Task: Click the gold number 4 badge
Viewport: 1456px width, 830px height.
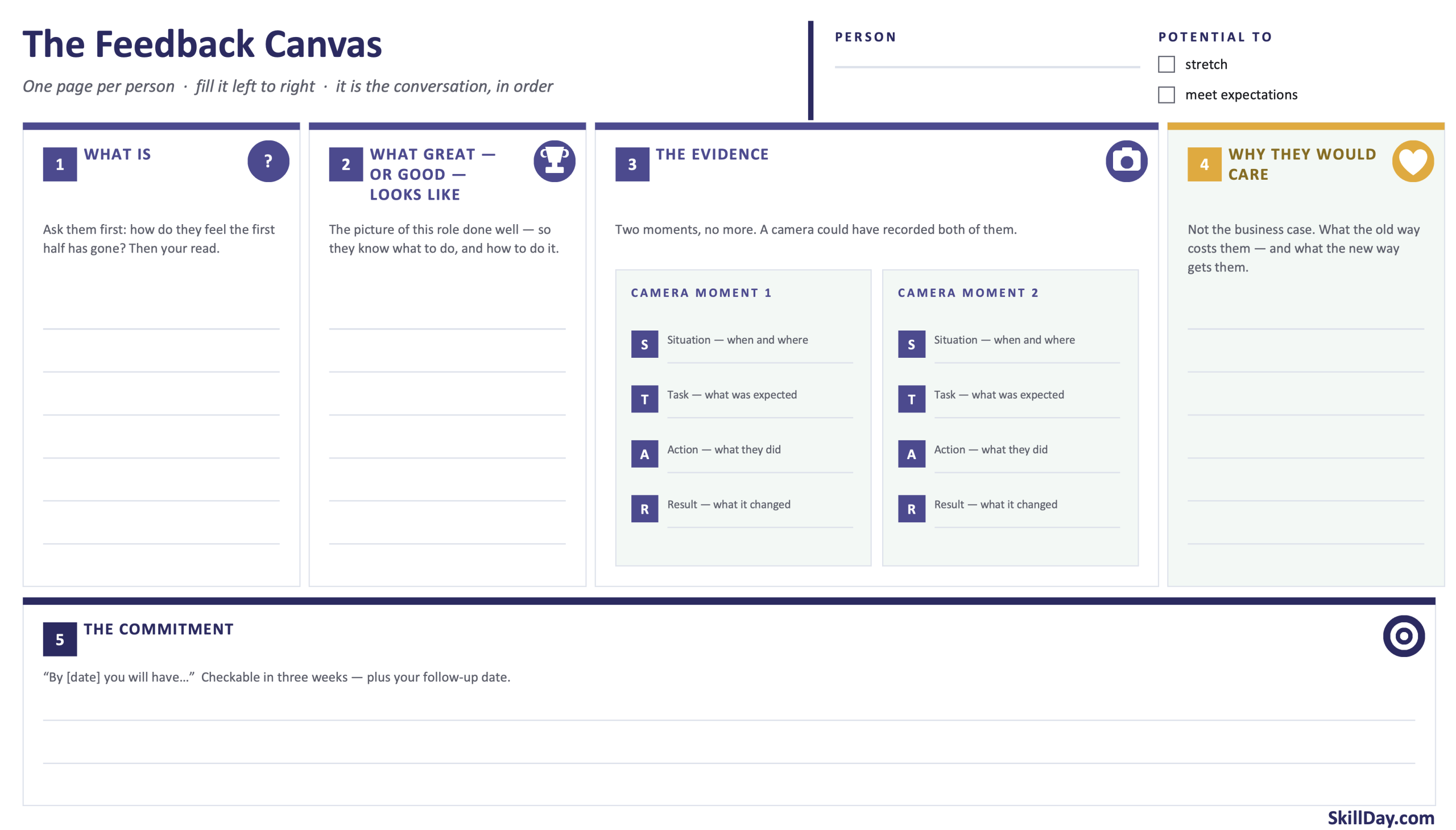Action: click(x=1203, y=165)
